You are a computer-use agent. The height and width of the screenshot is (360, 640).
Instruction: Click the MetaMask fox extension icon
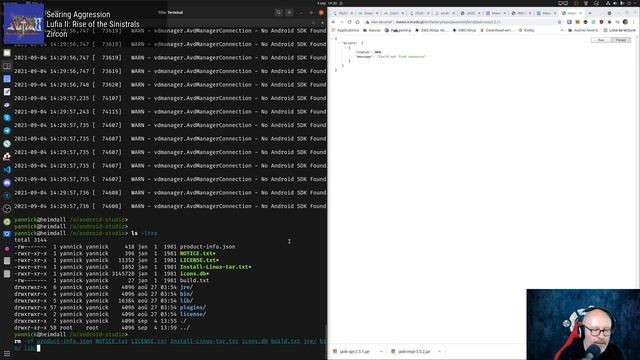(577, 22)
